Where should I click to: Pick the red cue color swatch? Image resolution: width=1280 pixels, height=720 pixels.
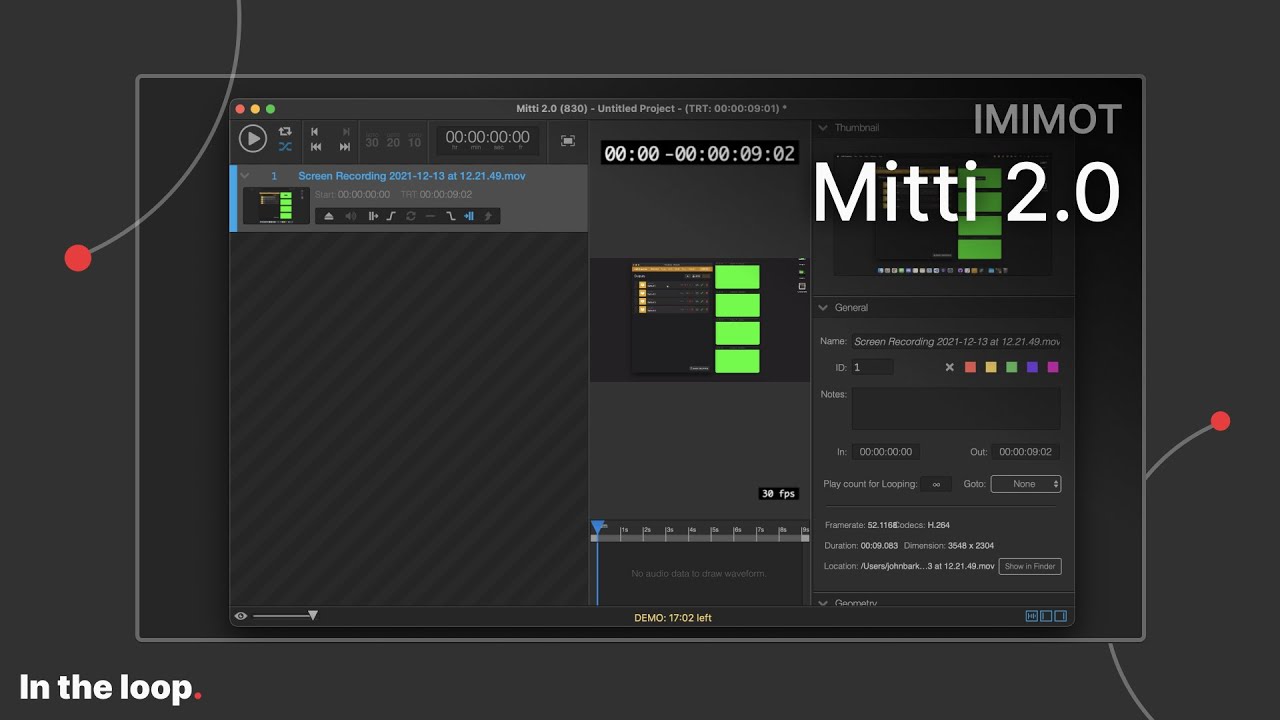point(970,367)
